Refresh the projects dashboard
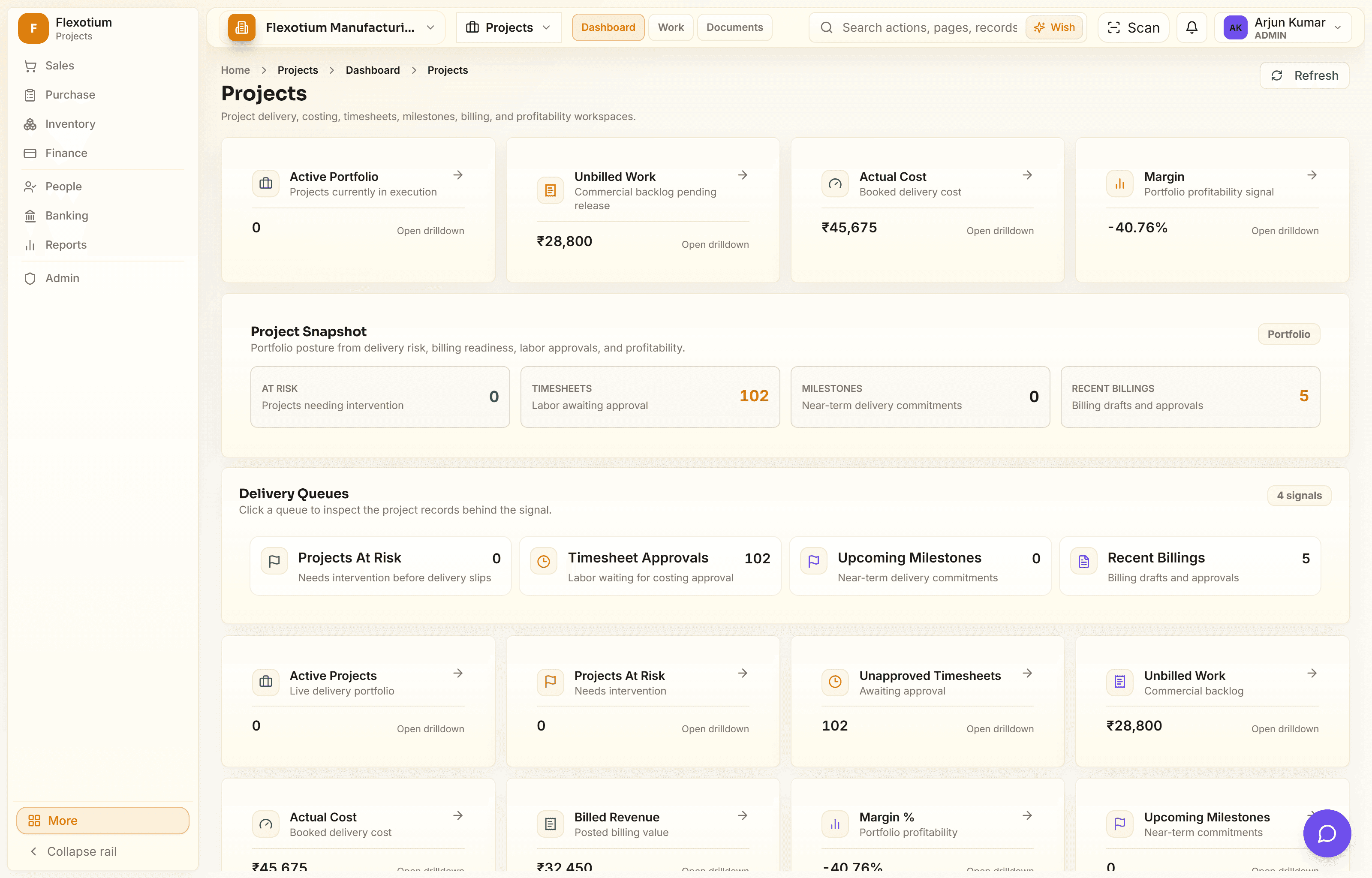Viewport: 1372px width, 878px height. [x=1304, y=75]
